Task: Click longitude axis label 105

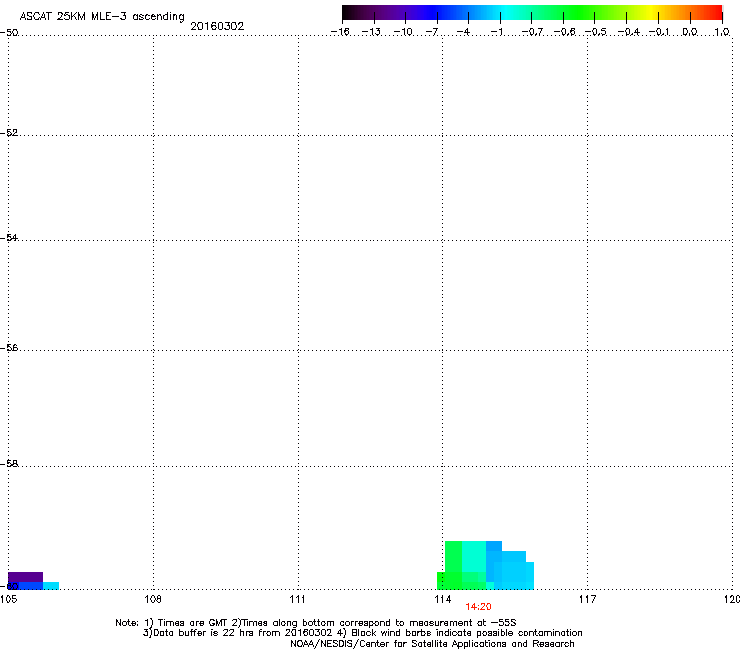Action: click(x=8, y=599)
